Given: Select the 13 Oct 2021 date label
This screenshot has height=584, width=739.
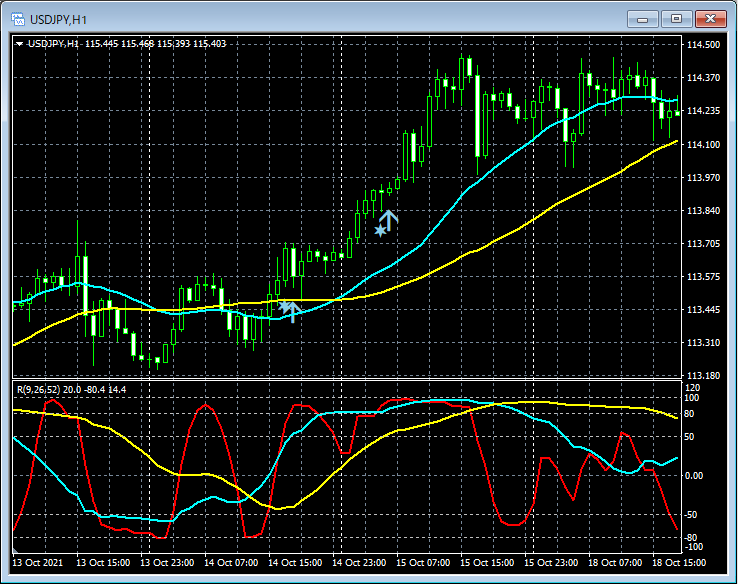Looking at the screenshot, I should pyautogui.click(x=40, y=563).
